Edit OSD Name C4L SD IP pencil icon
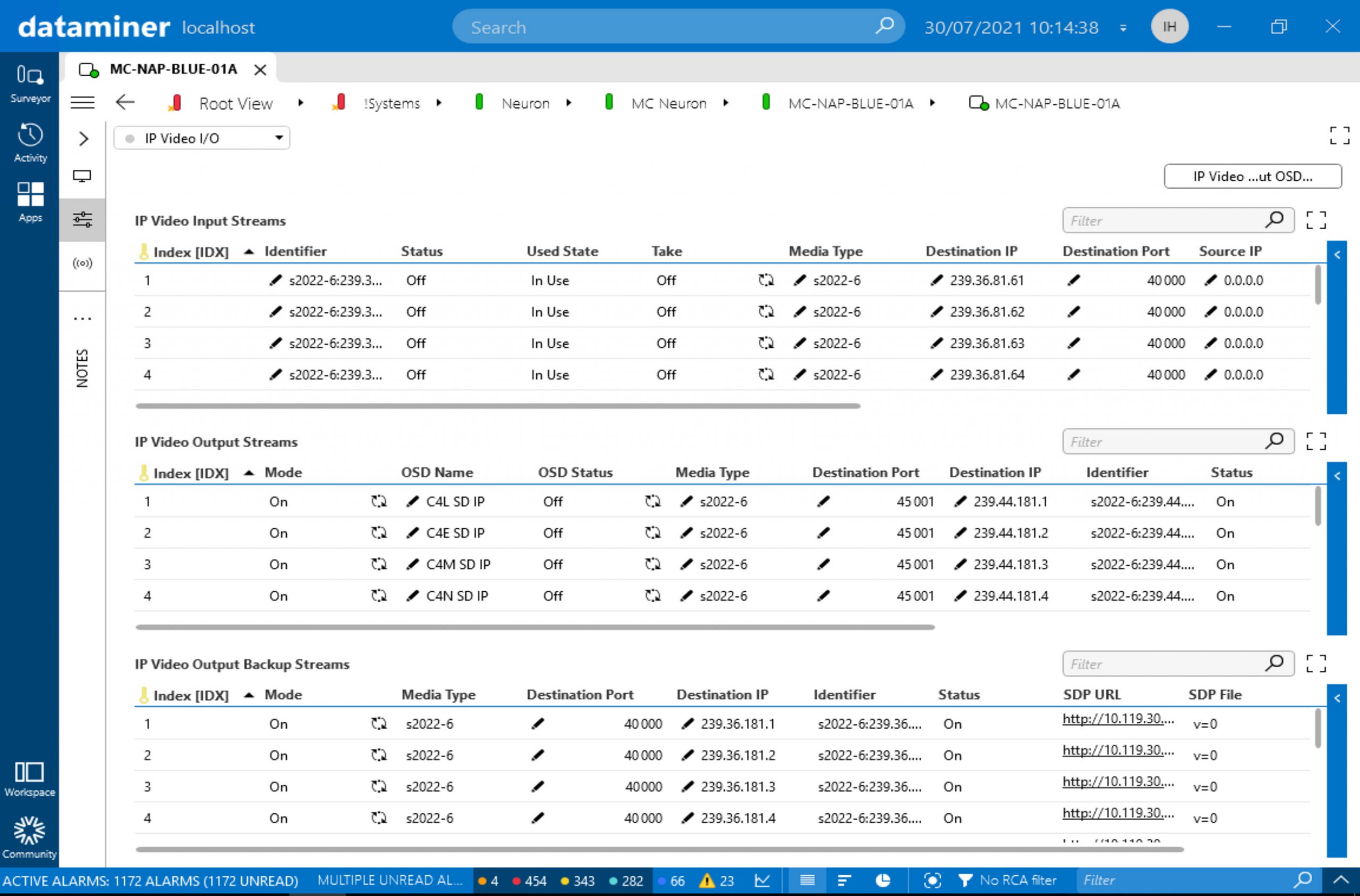Viewport: 1360px width, 896px height. click(x=412, y=501)
